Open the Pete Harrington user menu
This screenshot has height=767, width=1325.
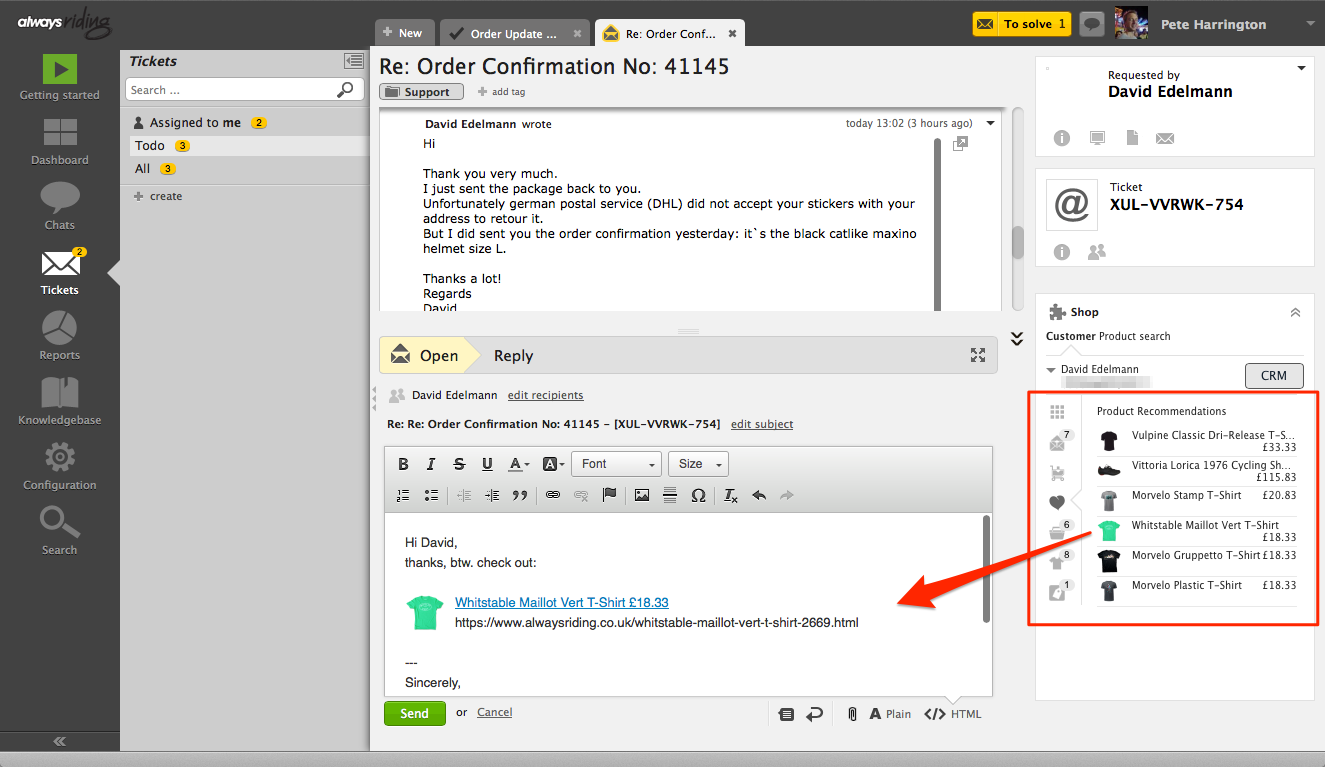pos(1214,24)
